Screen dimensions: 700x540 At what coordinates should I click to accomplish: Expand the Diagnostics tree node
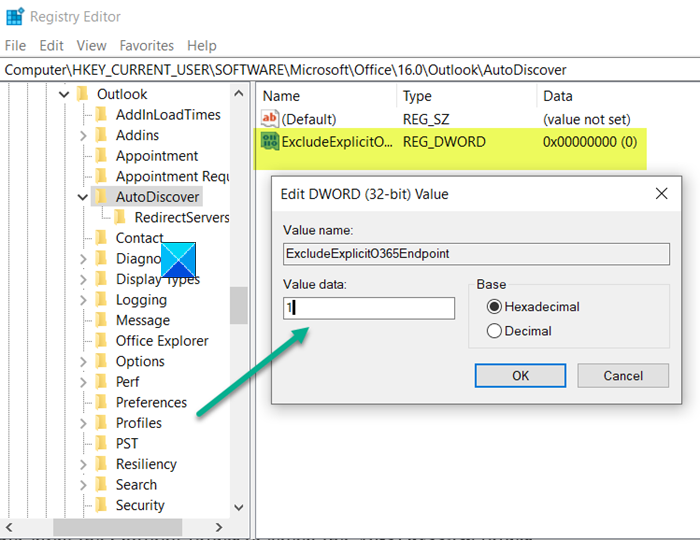(83, 258)
